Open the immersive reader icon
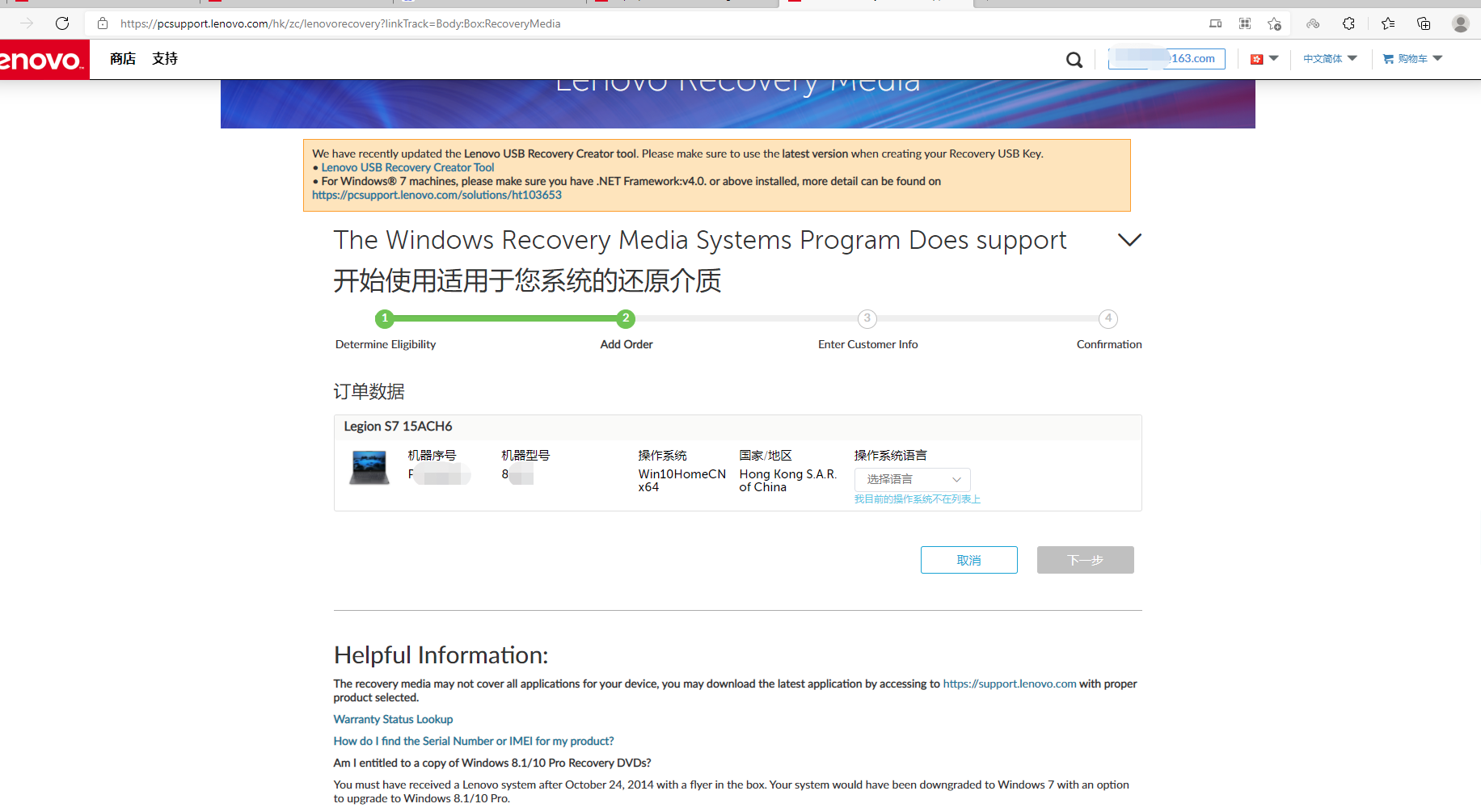The height and width of the screenshot is (812, 1481). point(1215,23)
